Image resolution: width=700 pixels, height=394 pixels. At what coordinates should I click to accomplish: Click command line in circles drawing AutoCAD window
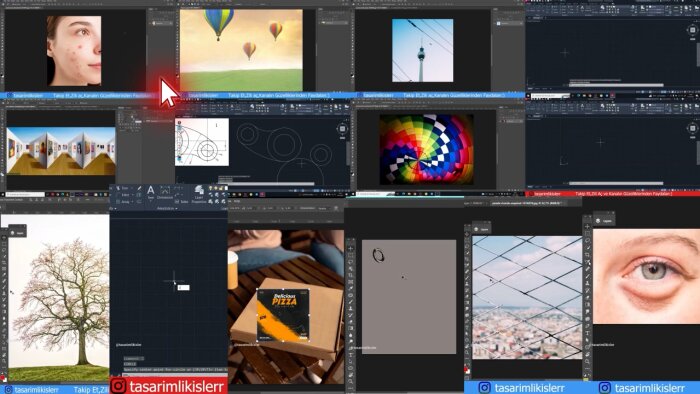266,183
